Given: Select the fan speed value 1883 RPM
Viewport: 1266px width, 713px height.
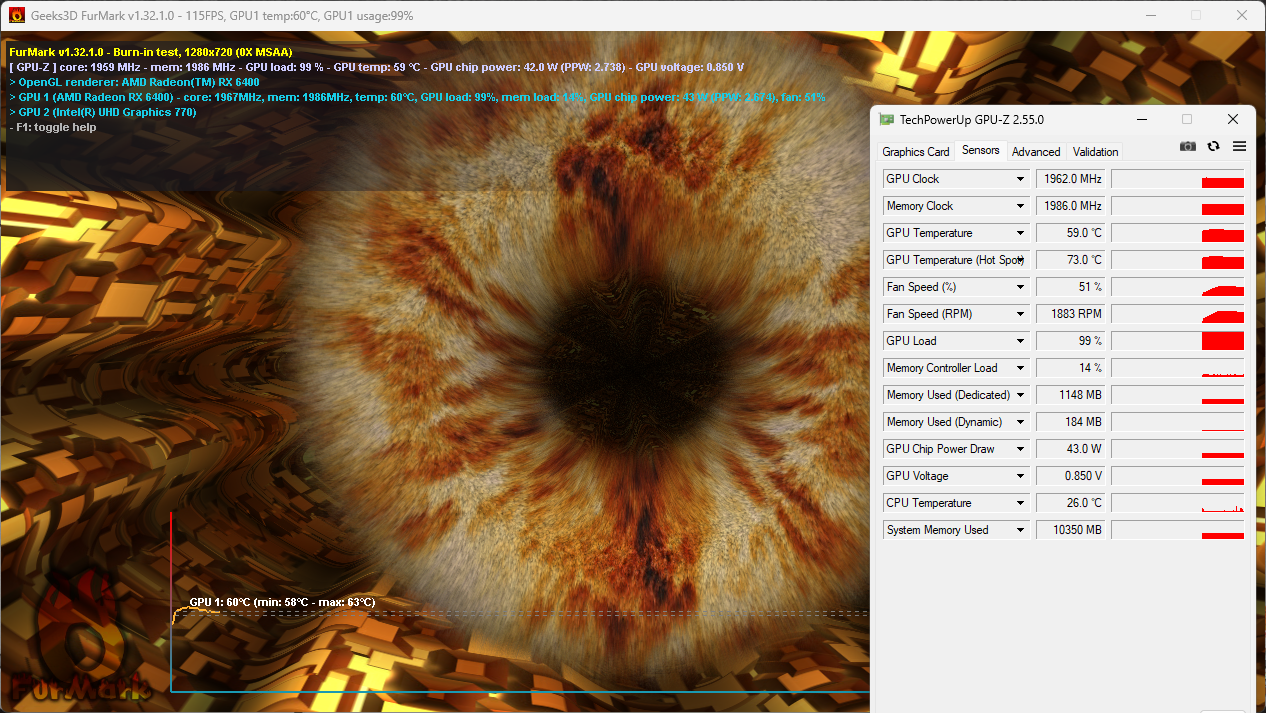Looking at the screenshot, I should [1071, 314].
